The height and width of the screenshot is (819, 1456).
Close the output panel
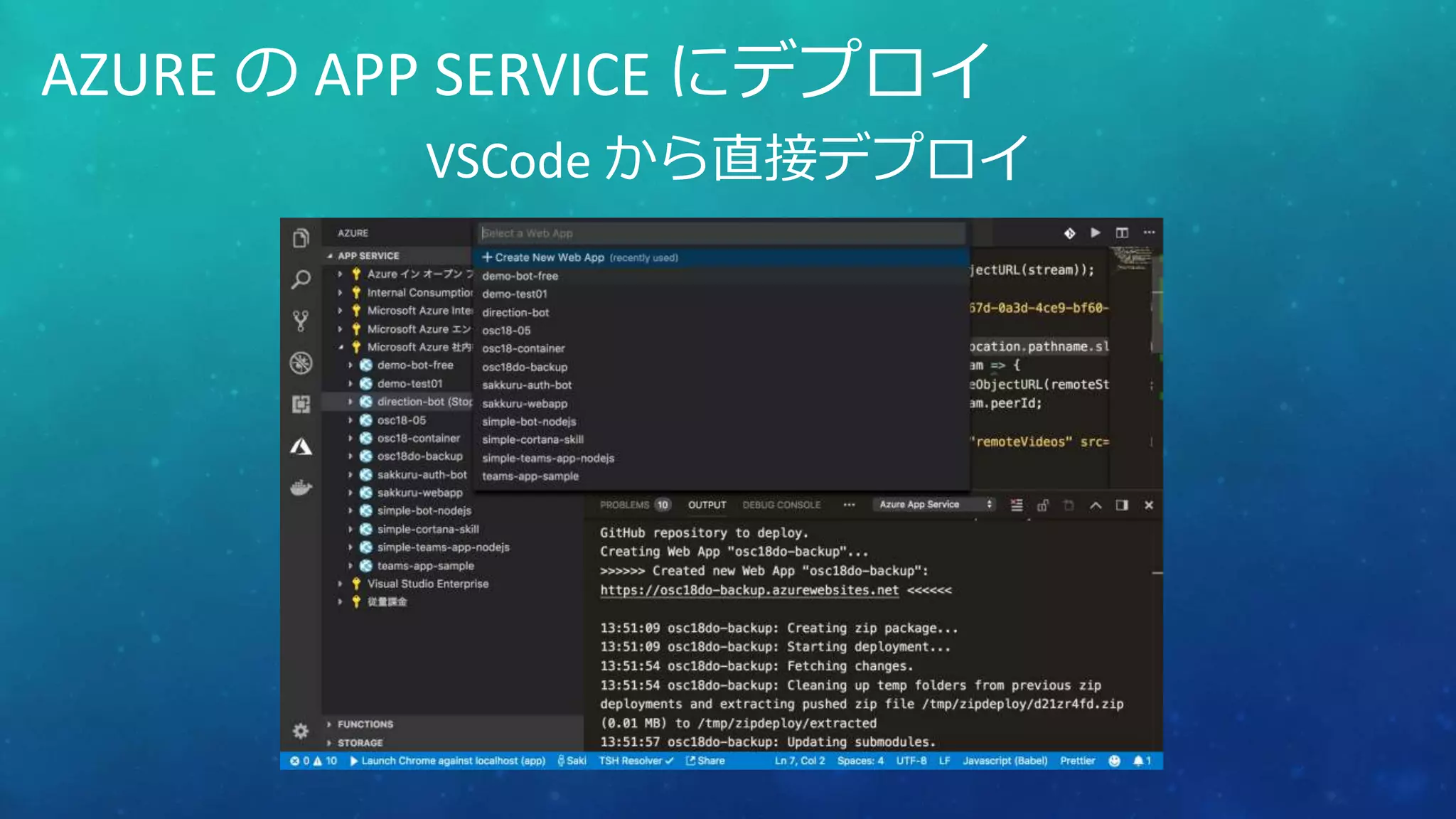coord(1149,505)
